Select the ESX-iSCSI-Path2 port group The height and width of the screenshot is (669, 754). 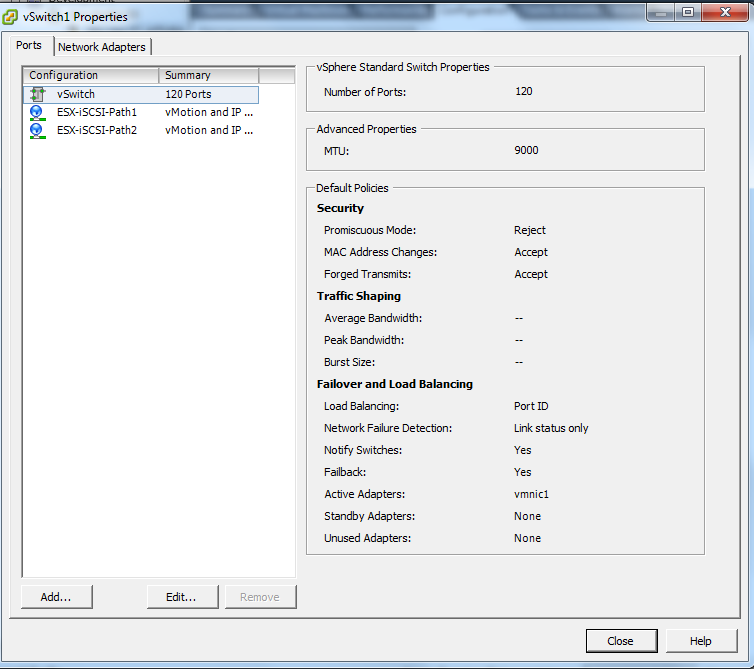point(141,131)
